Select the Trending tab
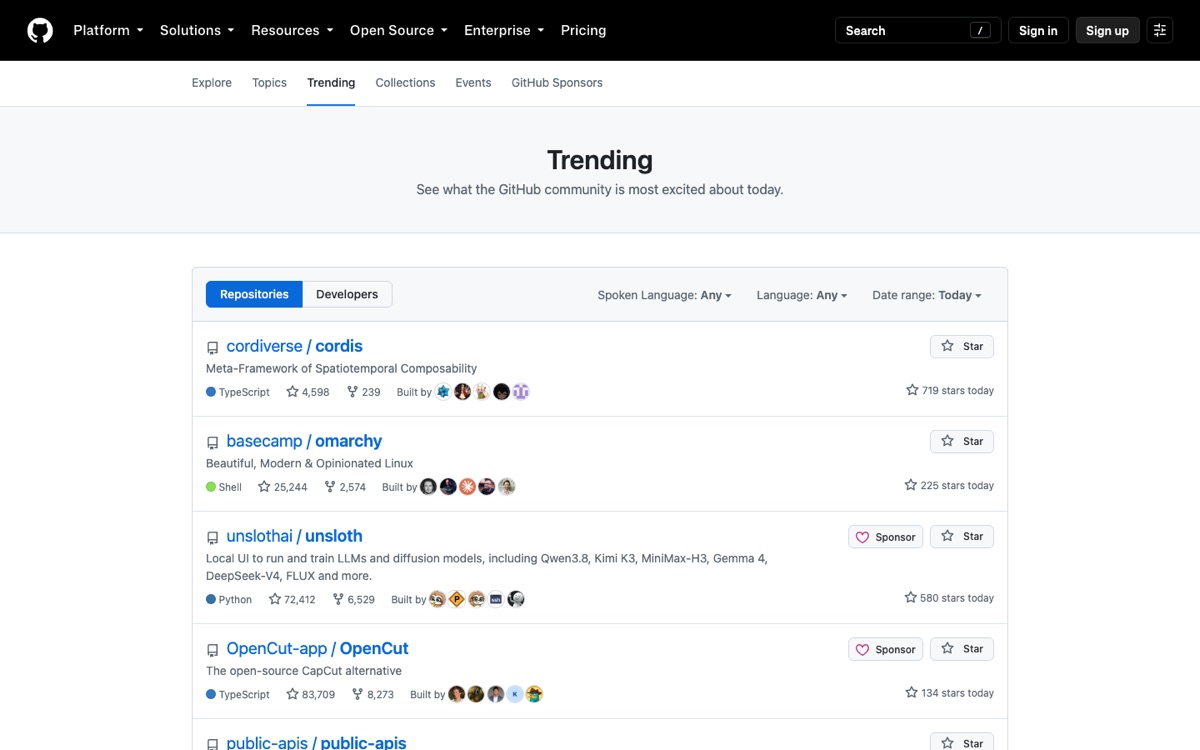The height and width of the screenshot is (750, 1200). click(331, 83)
